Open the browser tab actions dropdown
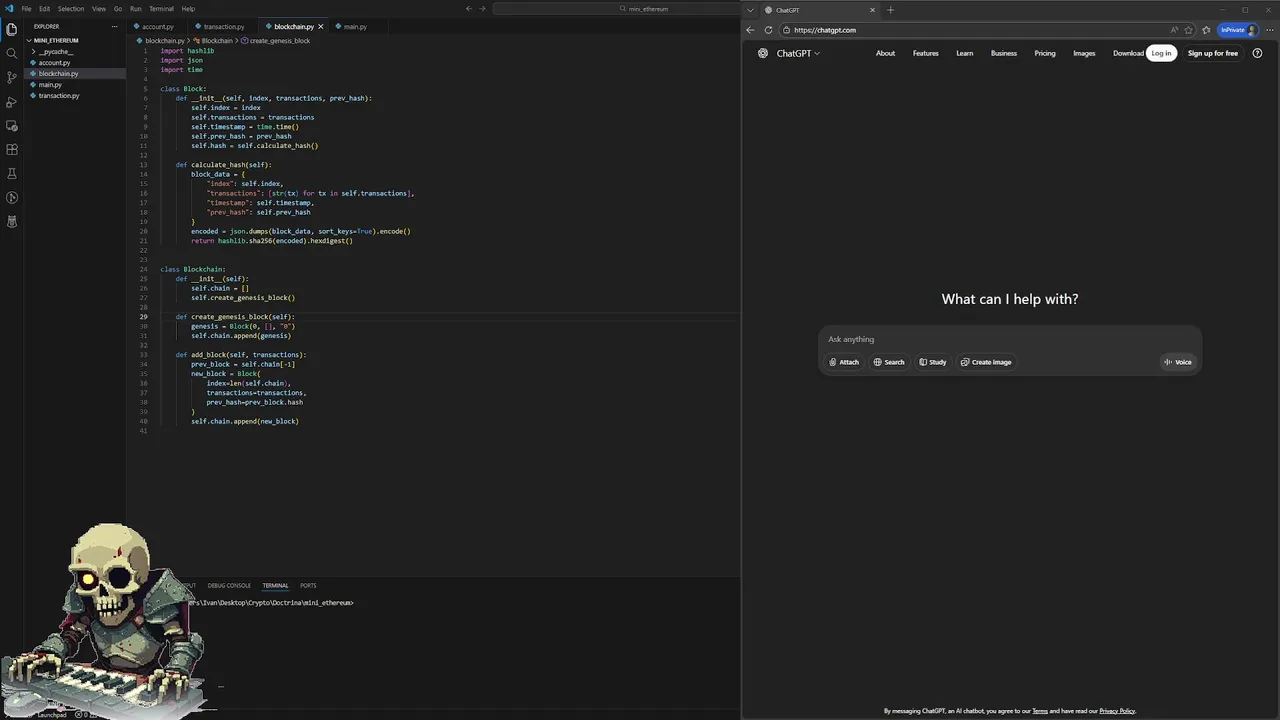This screenshot has width=1280, height=720. [x=751, y=10]
